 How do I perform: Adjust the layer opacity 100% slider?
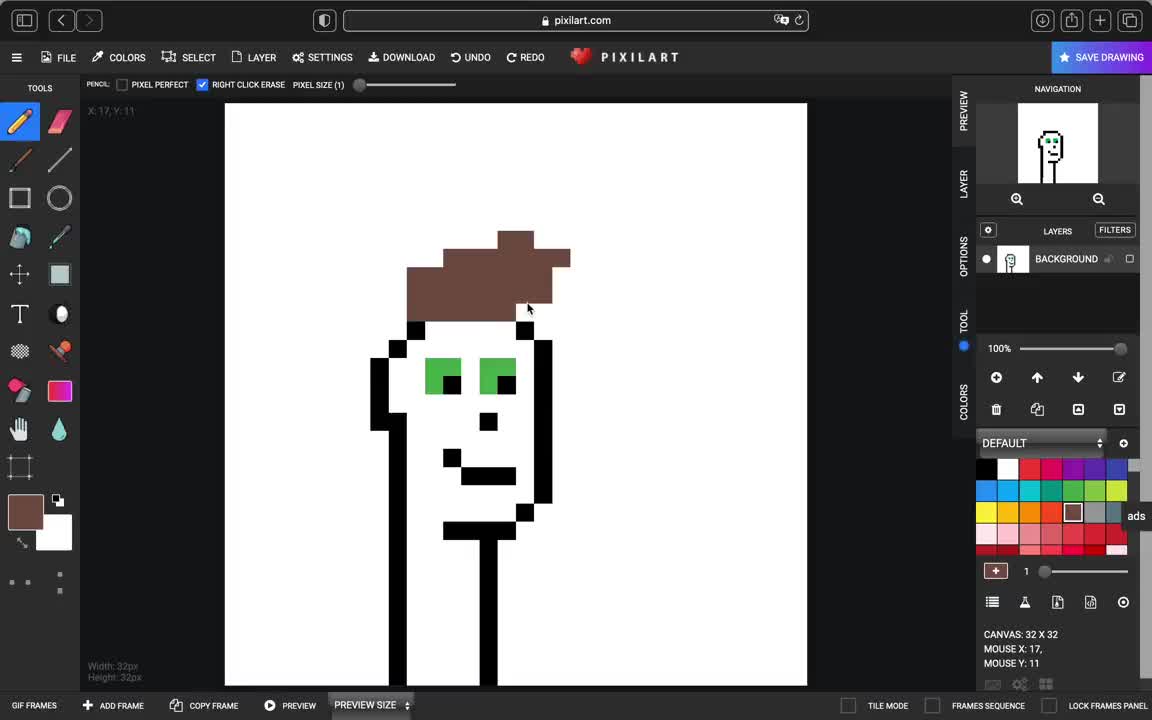[x=1073, y=349]
